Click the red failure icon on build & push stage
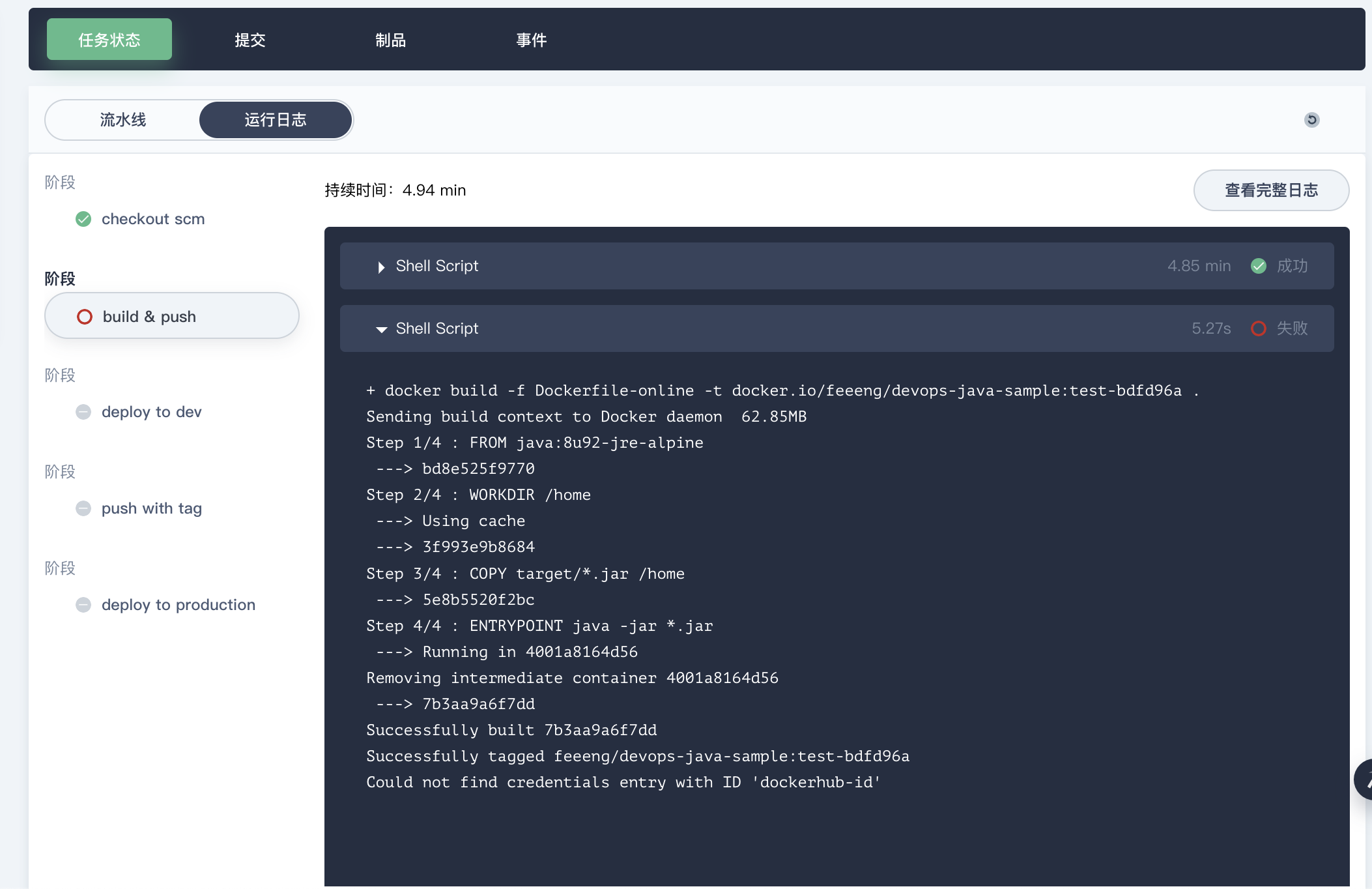Viewport: 1372px width, 889px height. click(85, 316)
